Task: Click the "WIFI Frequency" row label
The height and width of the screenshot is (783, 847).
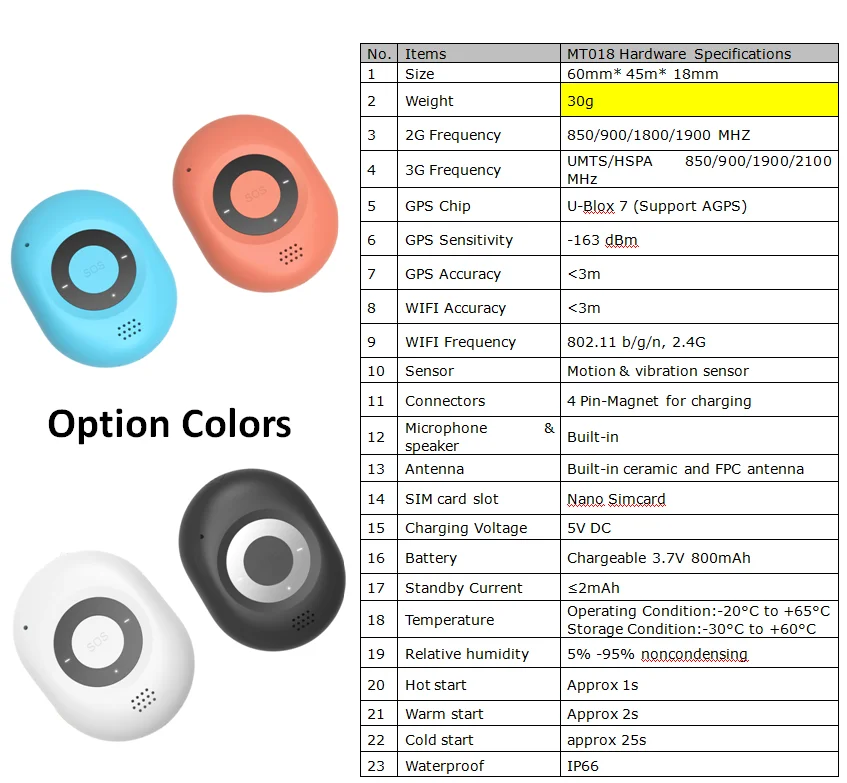Action: pyautogui.click(x=461, y=342)
